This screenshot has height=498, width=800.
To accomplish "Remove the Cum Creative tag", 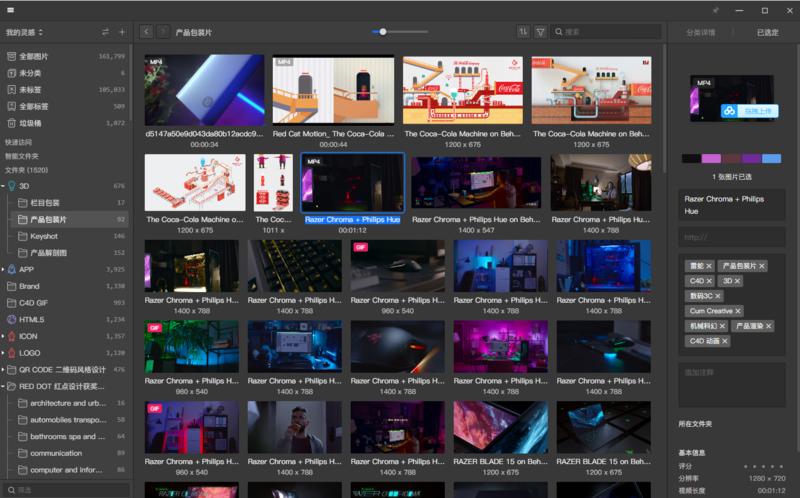I will pos(738,311).
